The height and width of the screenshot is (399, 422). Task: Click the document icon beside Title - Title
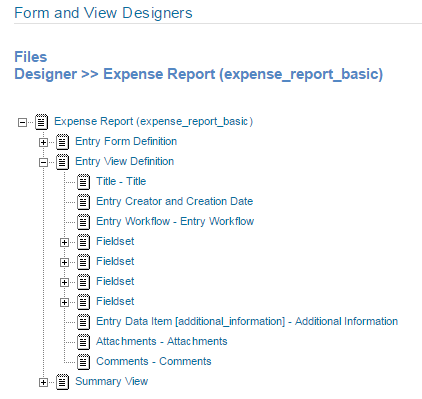tap(83, 182)
